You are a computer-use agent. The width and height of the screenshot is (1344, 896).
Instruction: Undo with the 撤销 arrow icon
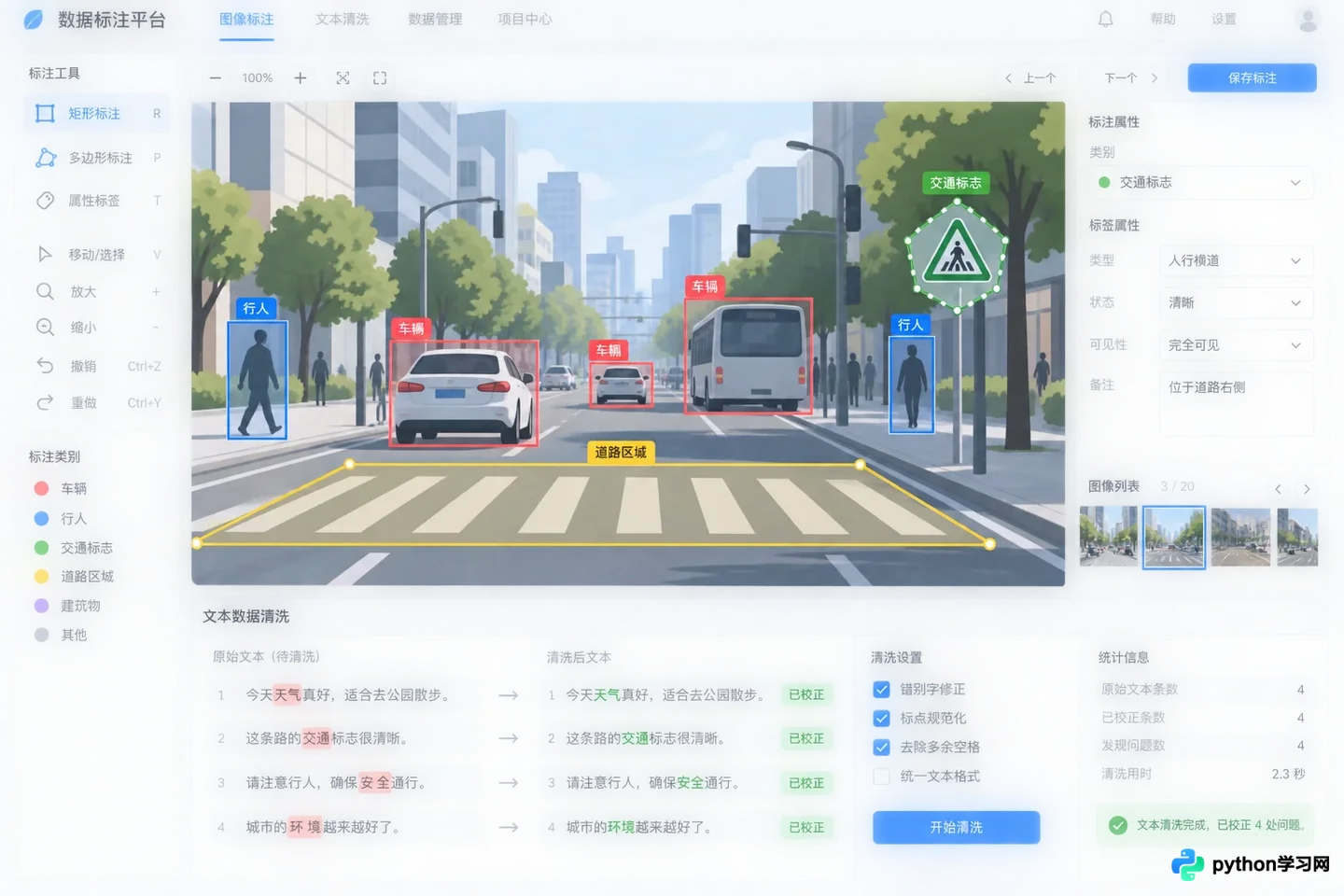[x=45, y=366]
